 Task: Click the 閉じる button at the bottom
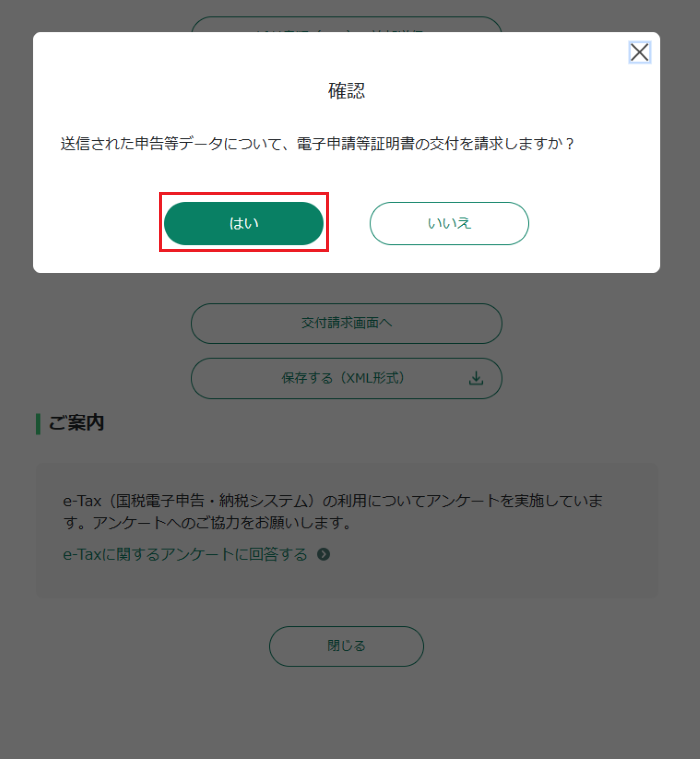click(x=347, y=646)
